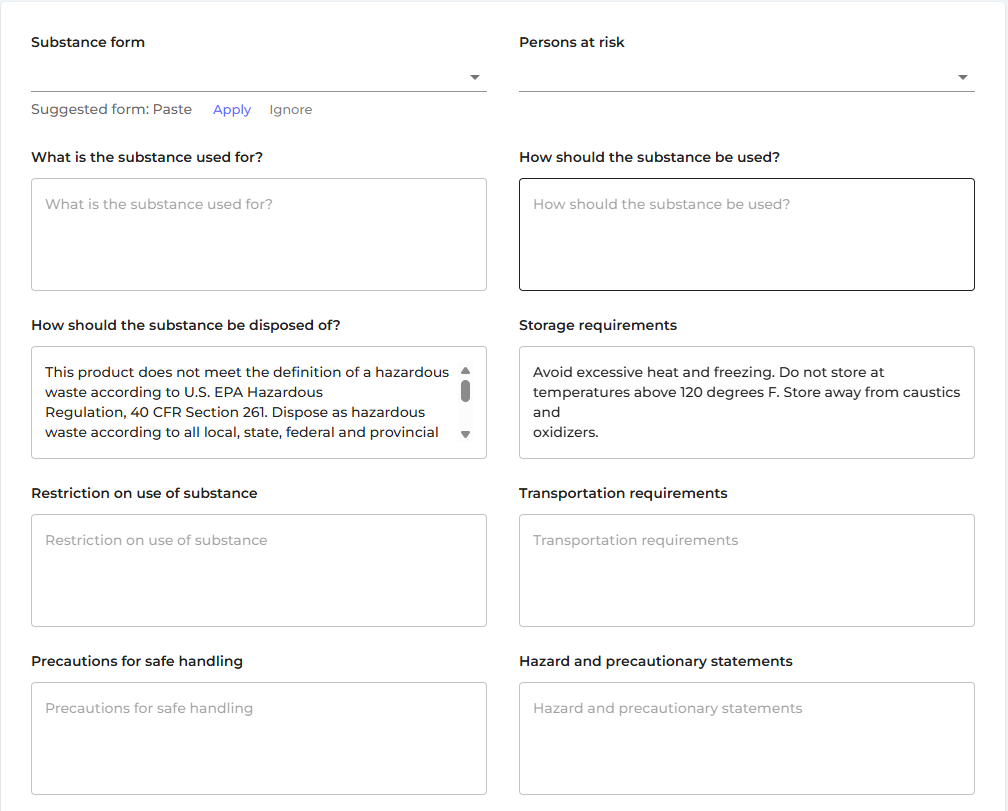Place cursor in the disposal instructions text
This screenshot has width=1008, height=811.
click(245, 402)
